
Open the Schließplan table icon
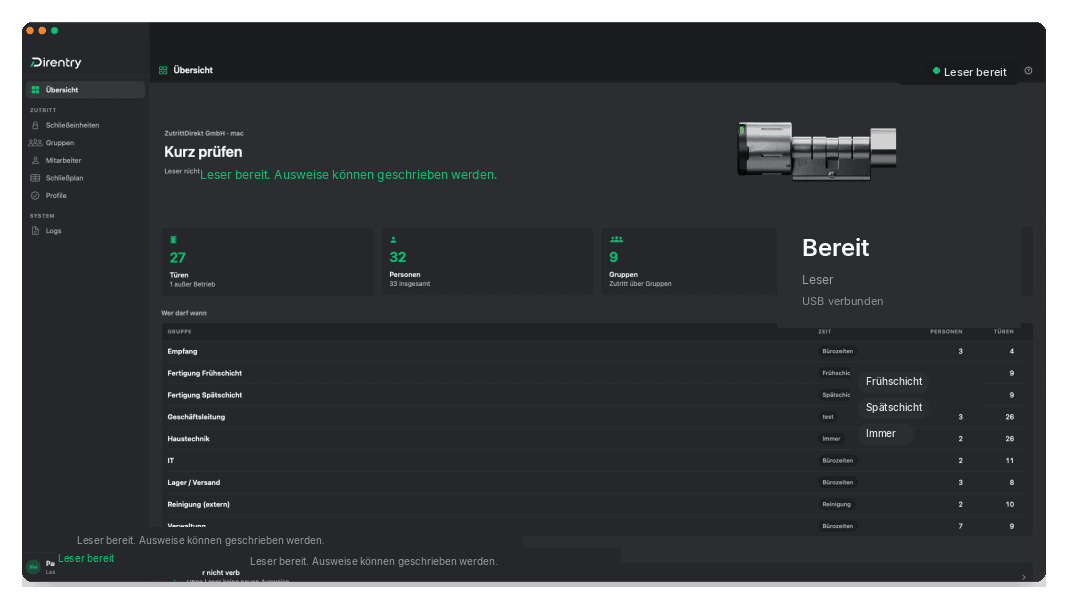coord(35,178)
